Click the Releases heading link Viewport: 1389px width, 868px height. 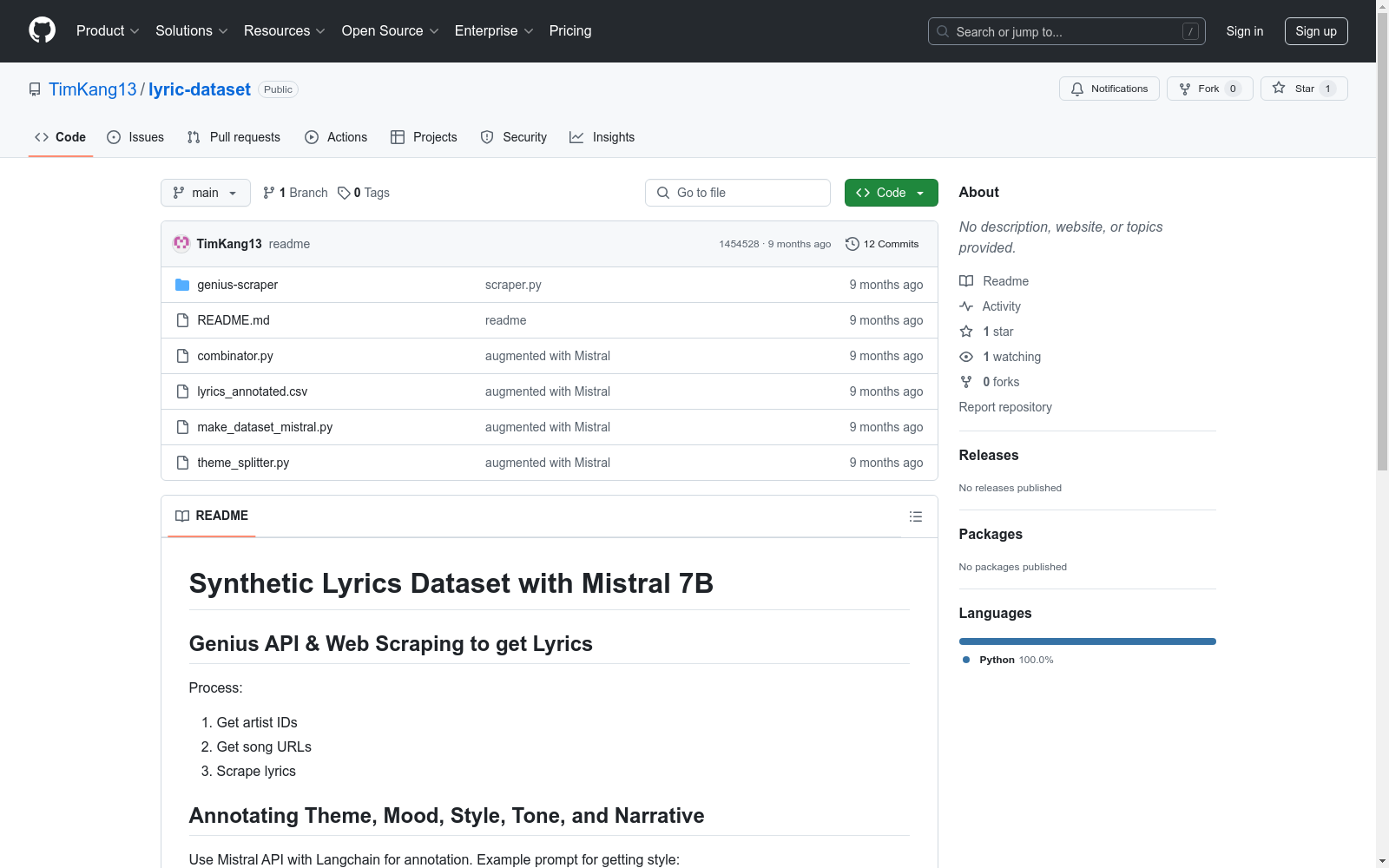989,455
